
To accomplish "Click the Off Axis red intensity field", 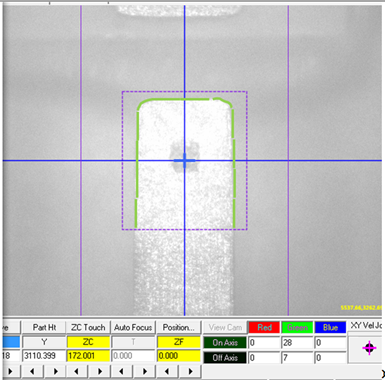I will (264, 358).
